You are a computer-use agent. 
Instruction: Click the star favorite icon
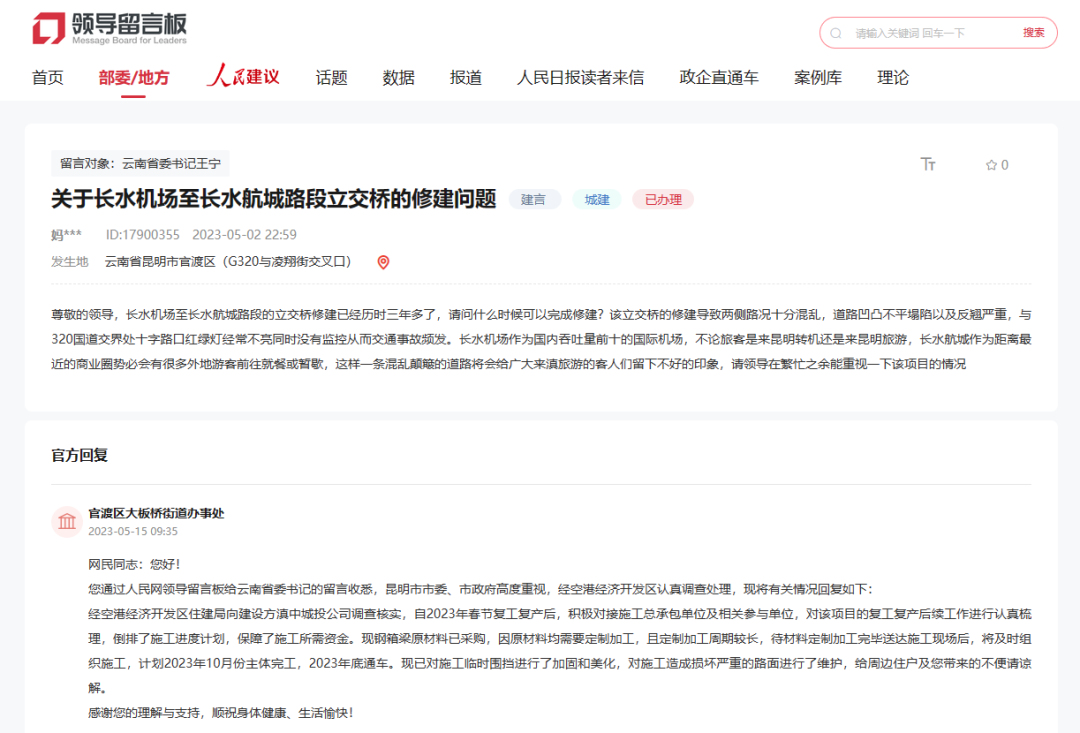991,165
